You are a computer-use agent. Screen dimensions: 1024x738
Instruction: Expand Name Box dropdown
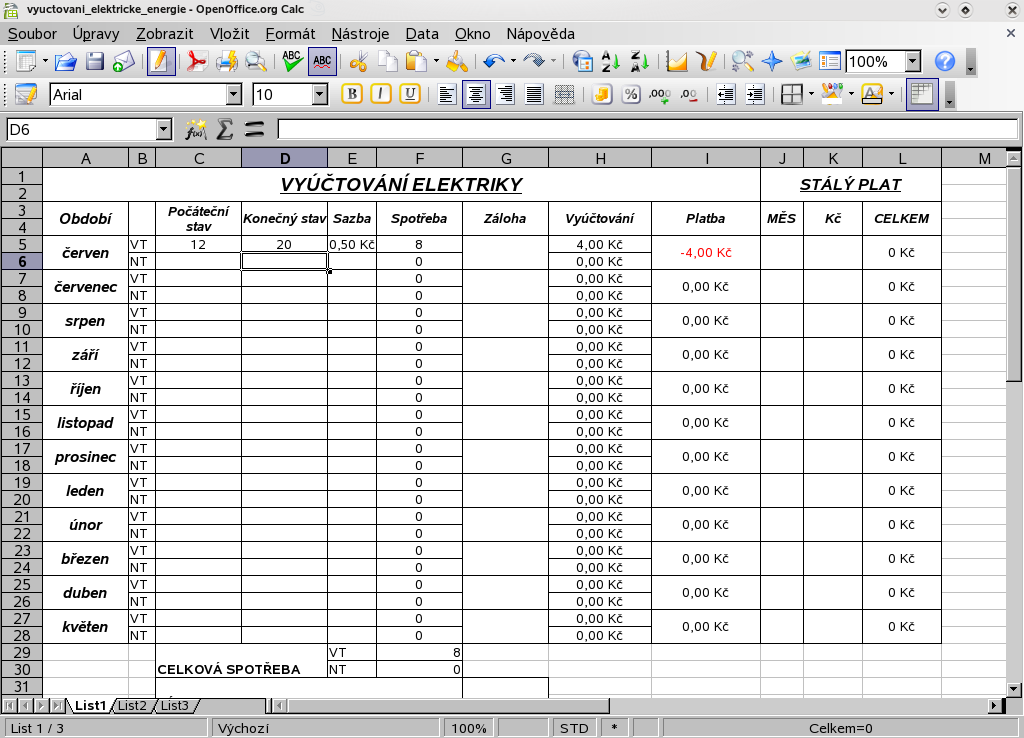[x=164, y=129]
